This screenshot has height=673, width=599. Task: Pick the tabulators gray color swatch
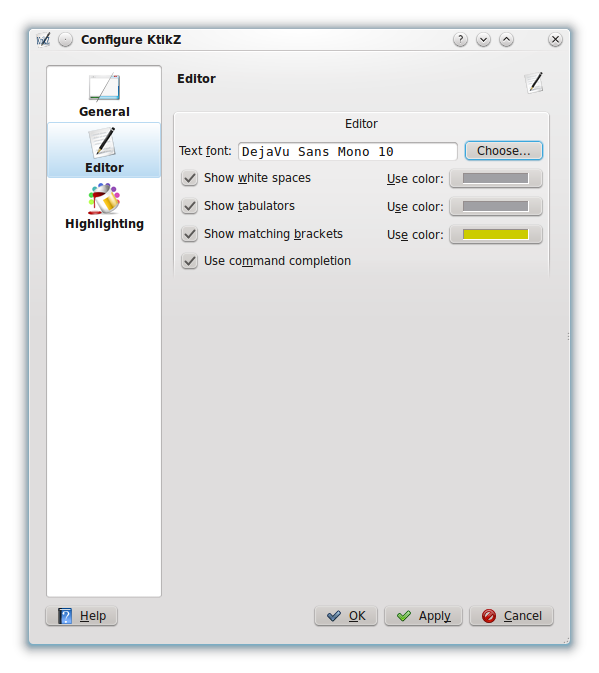[x=496, y=206]
